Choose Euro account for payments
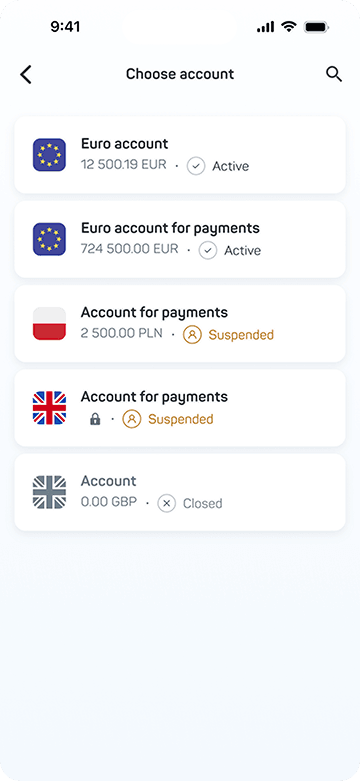Screen dimensions: 360x781 180,239
